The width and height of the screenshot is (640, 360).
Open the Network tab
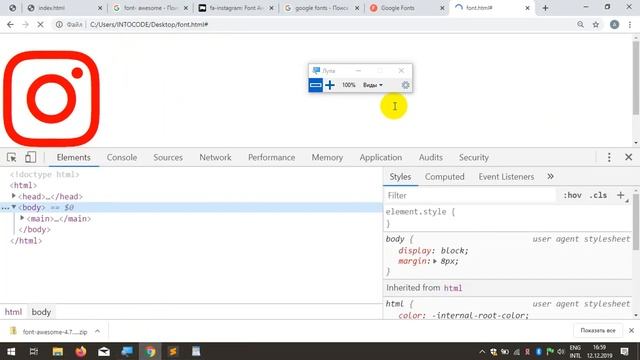215,158
